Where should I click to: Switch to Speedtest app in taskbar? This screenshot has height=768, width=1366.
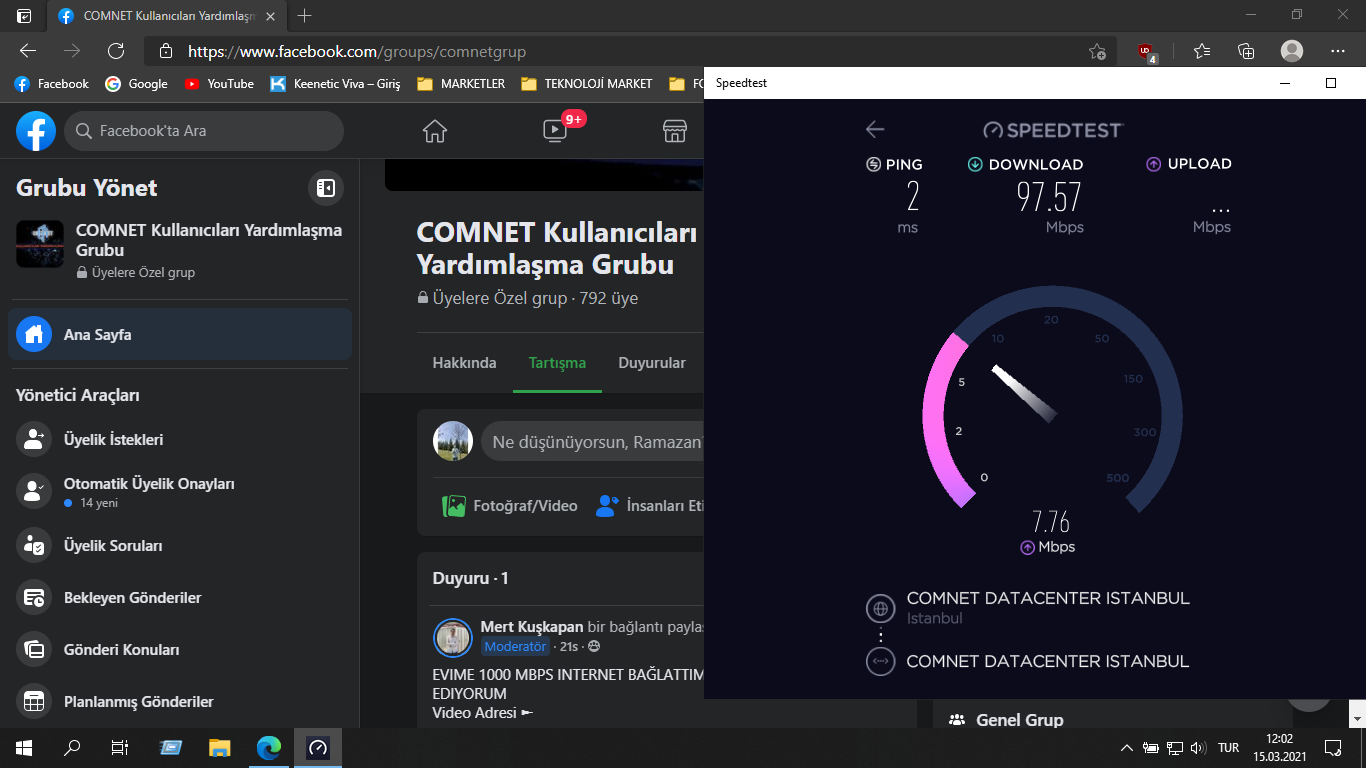pyautogui.click(x=318, y=747)
